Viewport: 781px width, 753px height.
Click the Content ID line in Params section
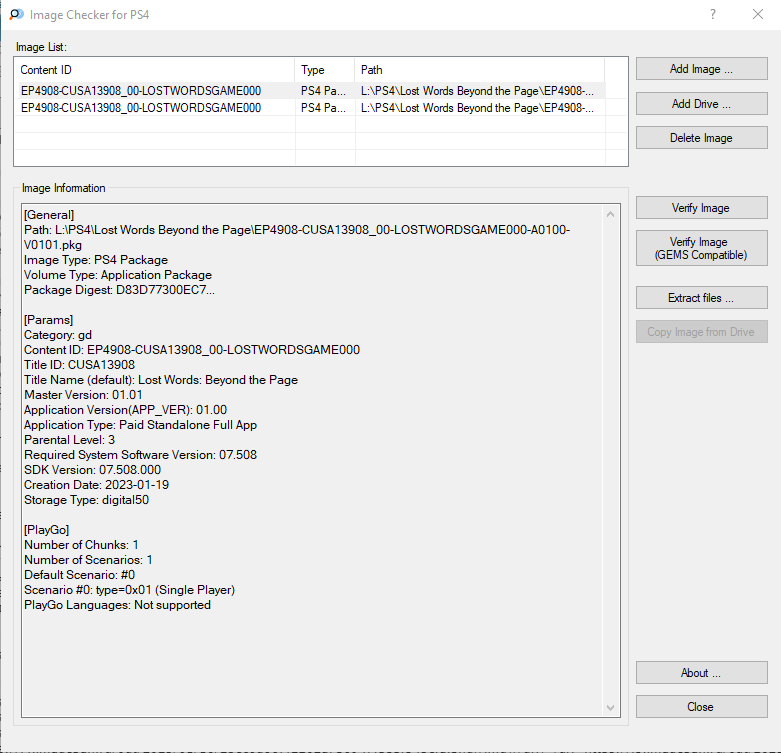point(192,350)
